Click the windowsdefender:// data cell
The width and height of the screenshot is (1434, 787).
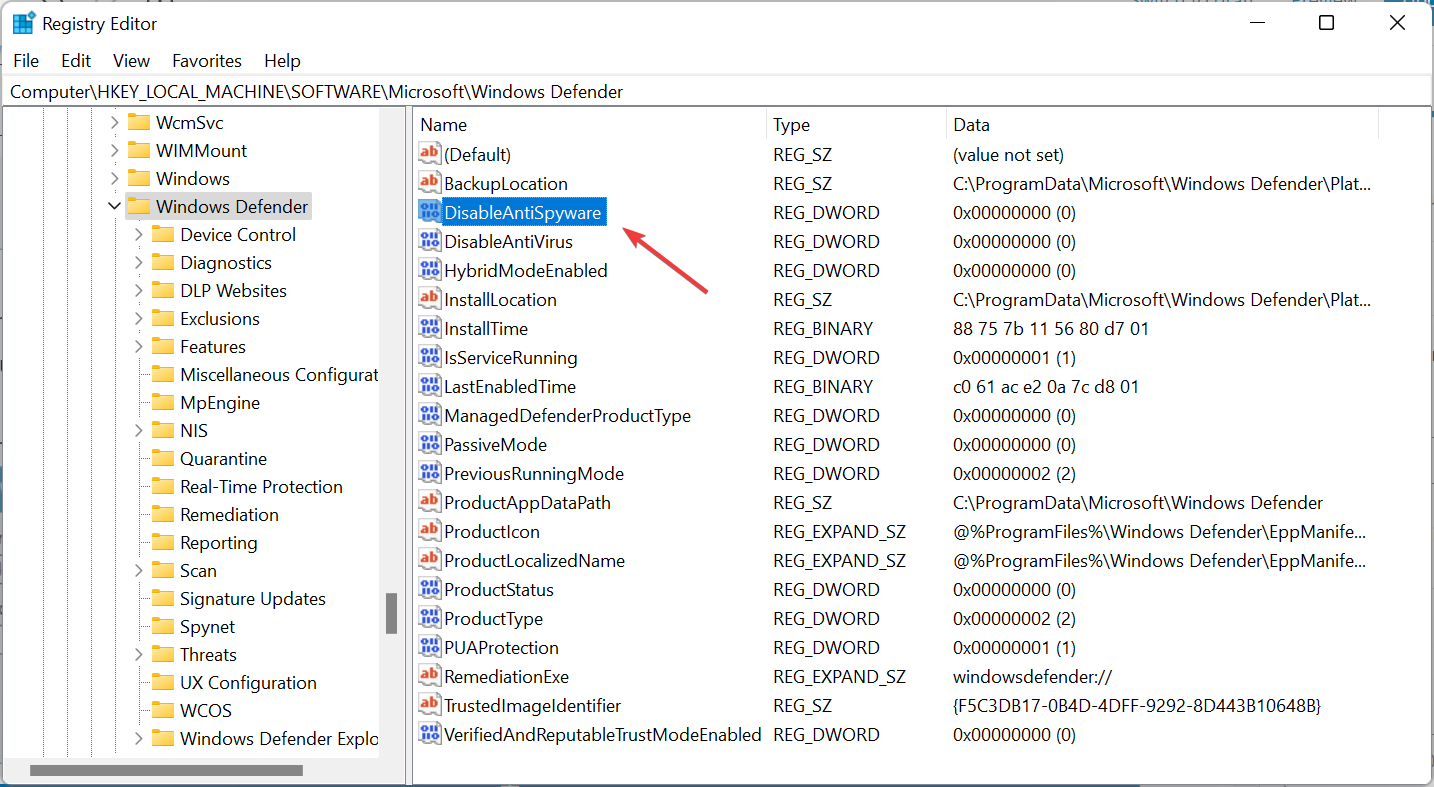(x=1033, y=676)
